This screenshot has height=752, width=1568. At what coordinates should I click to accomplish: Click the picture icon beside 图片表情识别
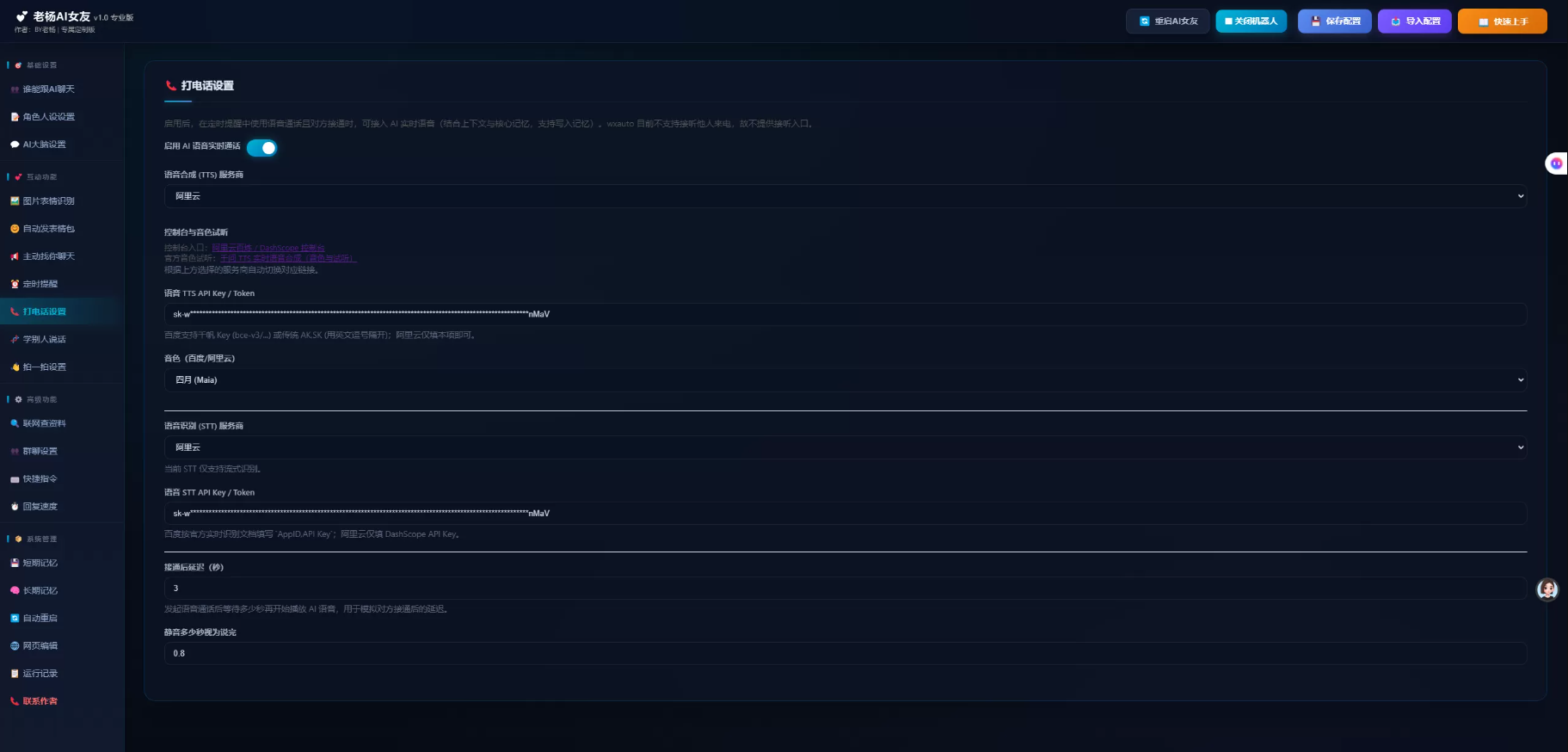pyautogui.click(x=15, y=201)
